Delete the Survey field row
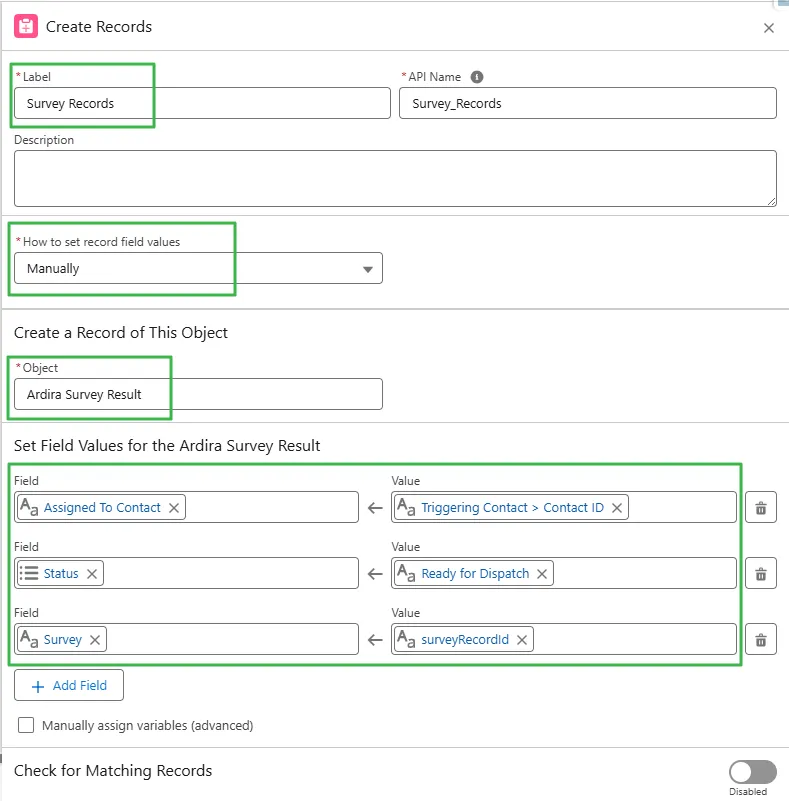 click(761, 639)
